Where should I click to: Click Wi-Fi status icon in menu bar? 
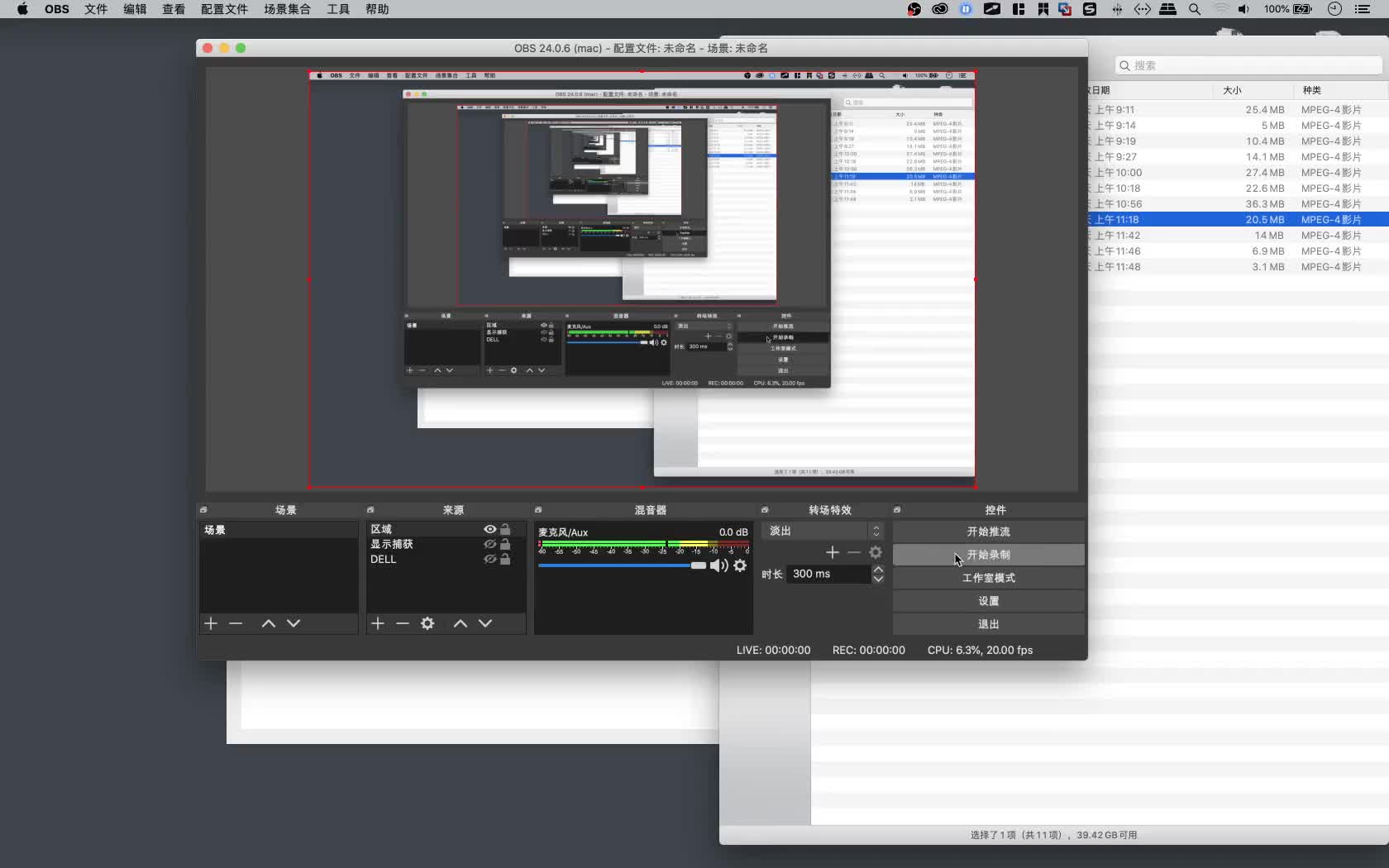1221,9
